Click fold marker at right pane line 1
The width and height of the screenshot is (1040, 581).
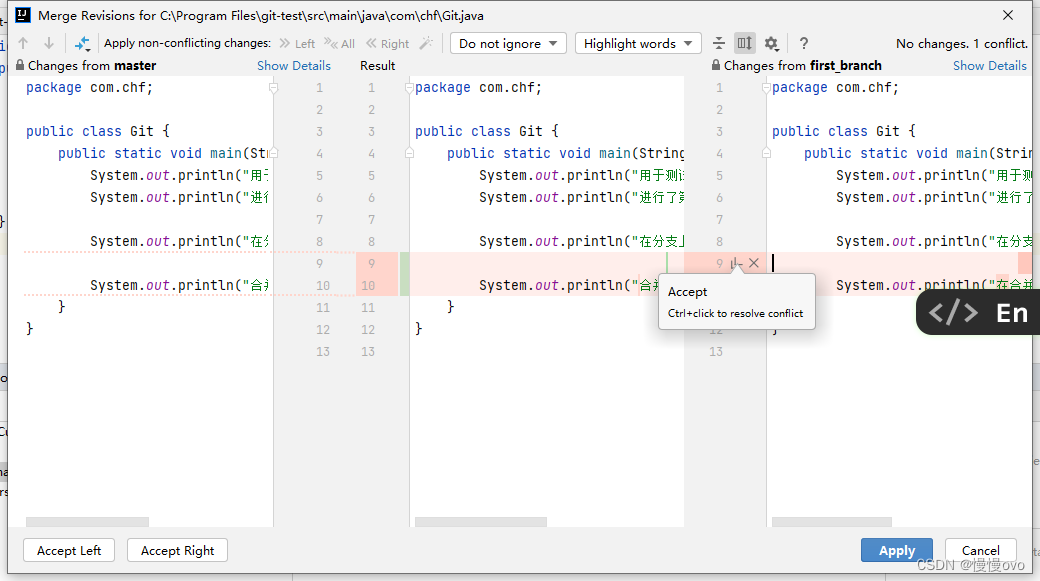point(766,88)
